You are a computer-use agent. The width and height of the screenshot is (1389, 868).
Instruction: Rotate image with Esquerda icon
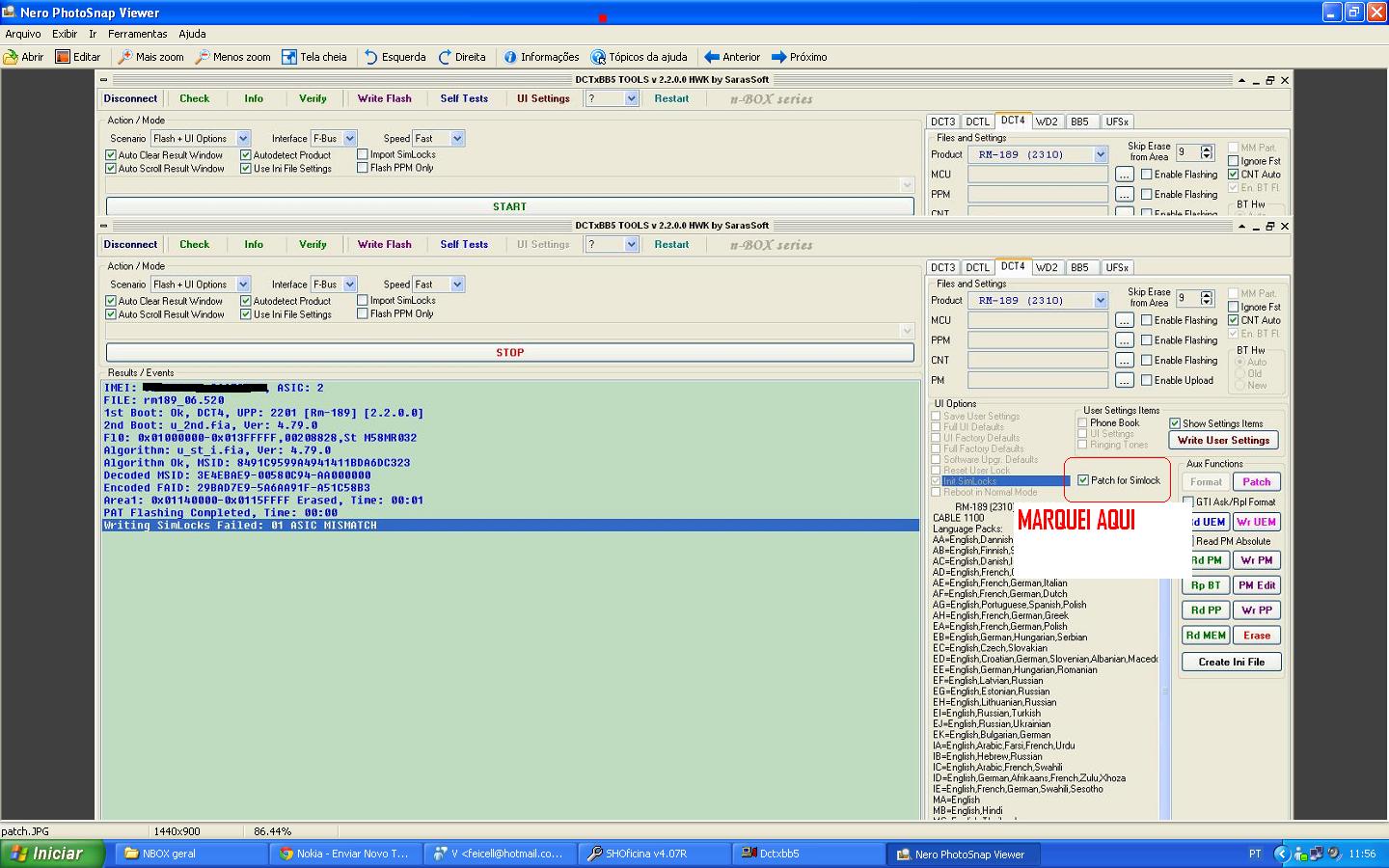point(371,57)
